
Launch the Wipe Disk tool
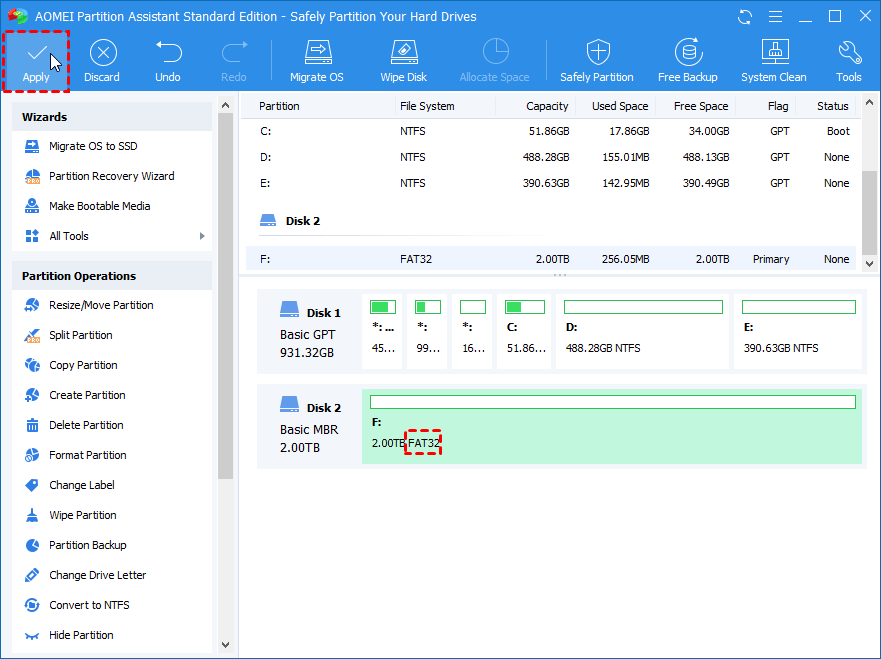pyautogui.click(x=403, y=52)
